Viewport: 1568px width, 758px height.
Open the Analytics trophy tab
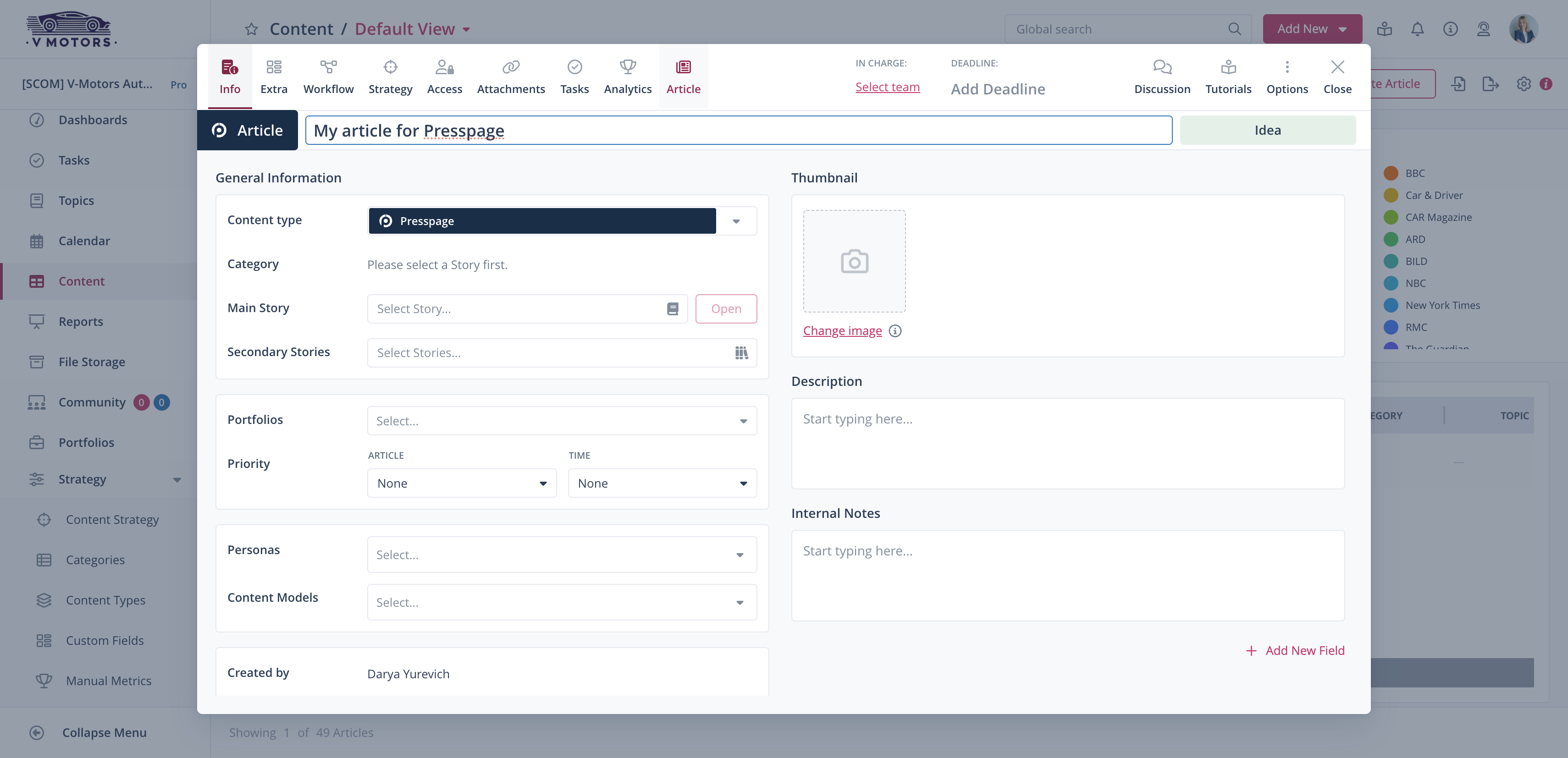tap(628, 67)
